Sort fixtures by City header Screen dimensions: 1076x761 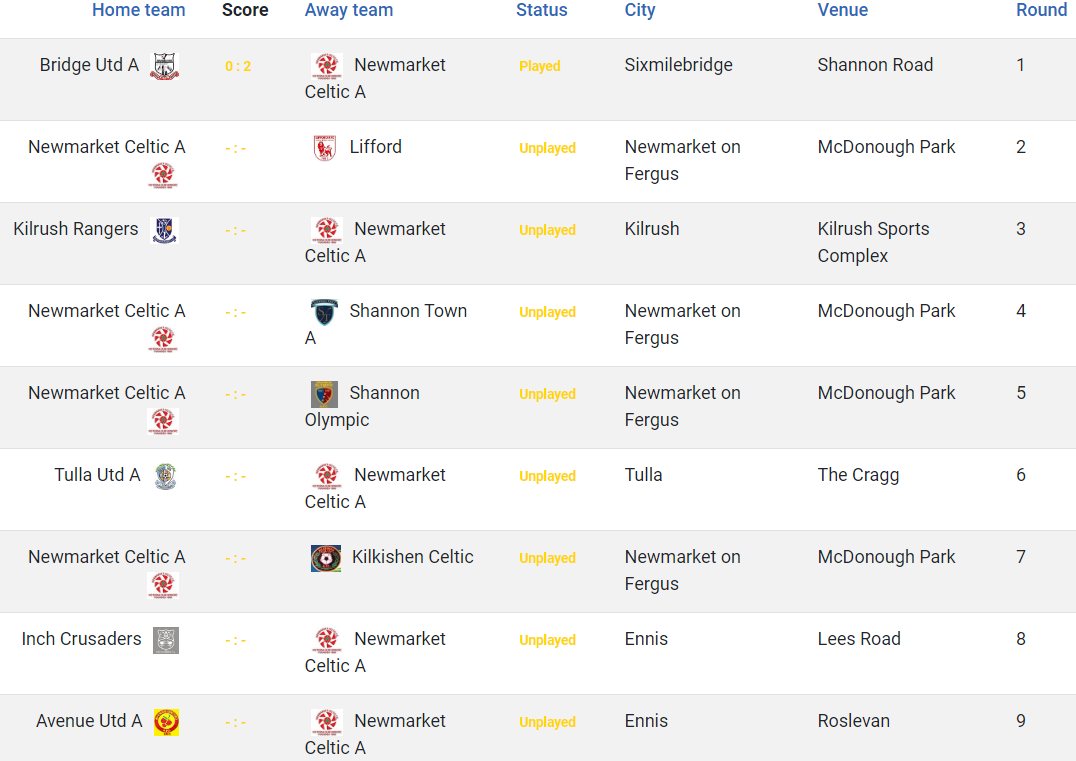coord(640,10)
